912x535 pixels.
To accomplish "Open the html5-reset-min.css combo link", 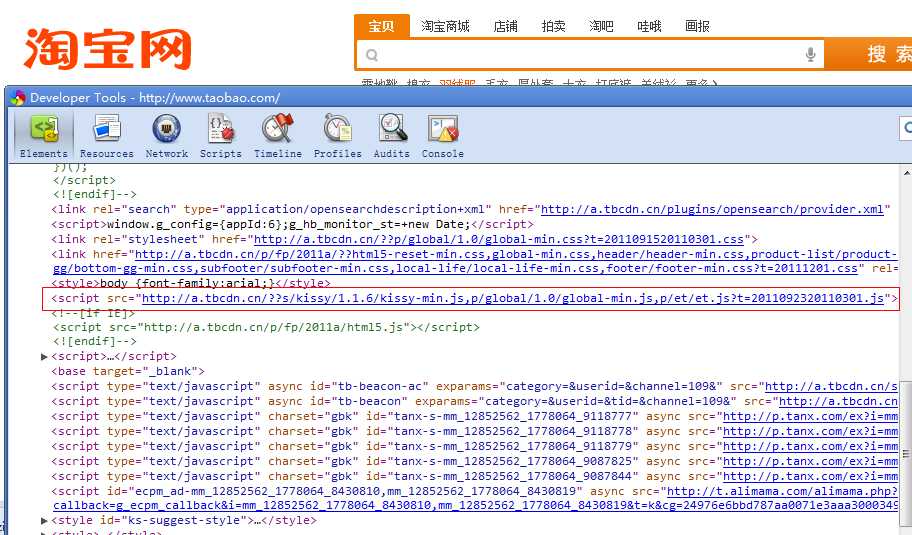I will tap(516, 254).
